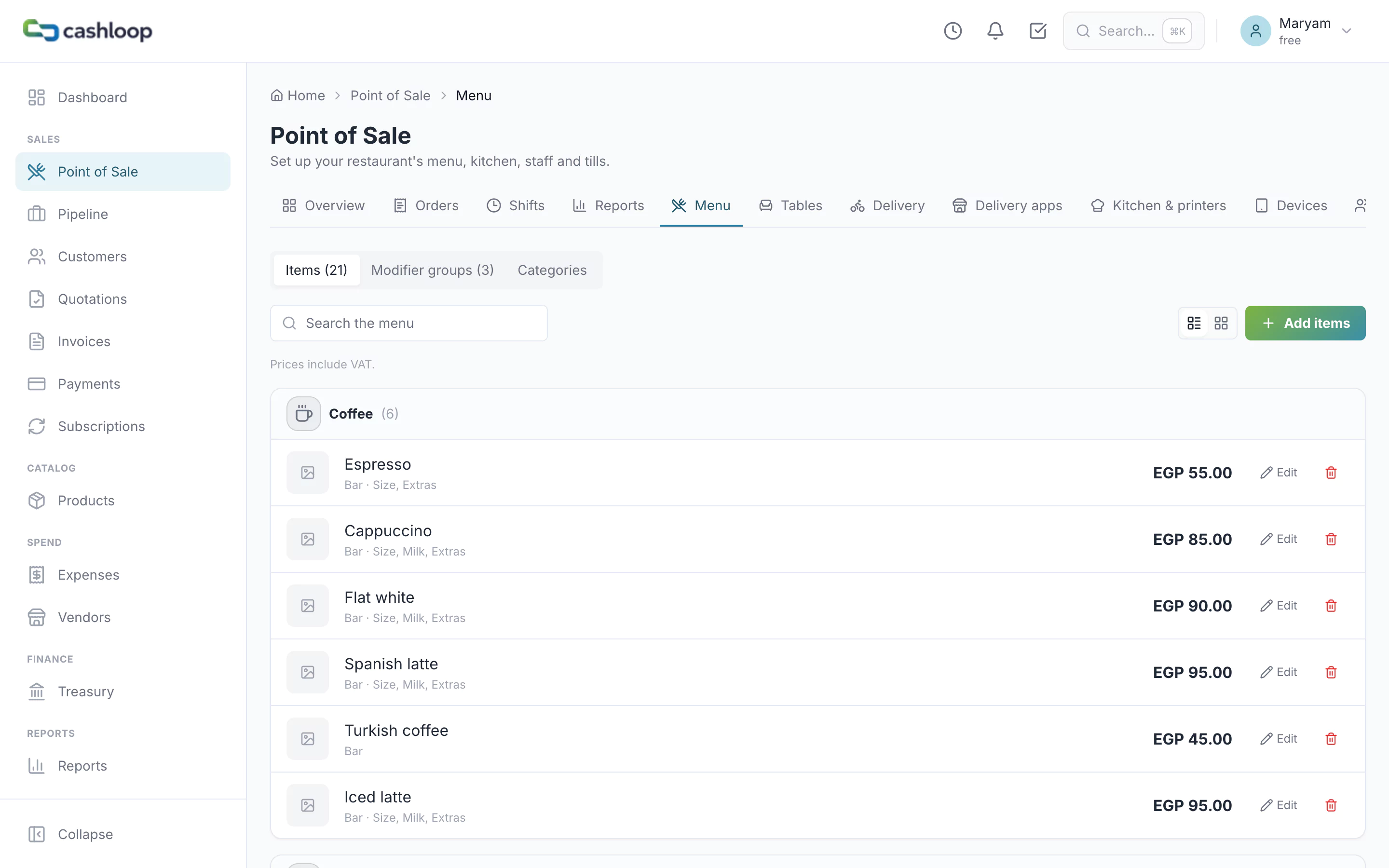Open Treasury in sidebar
The image size is (1389, 868).
(x=123, y=692)
